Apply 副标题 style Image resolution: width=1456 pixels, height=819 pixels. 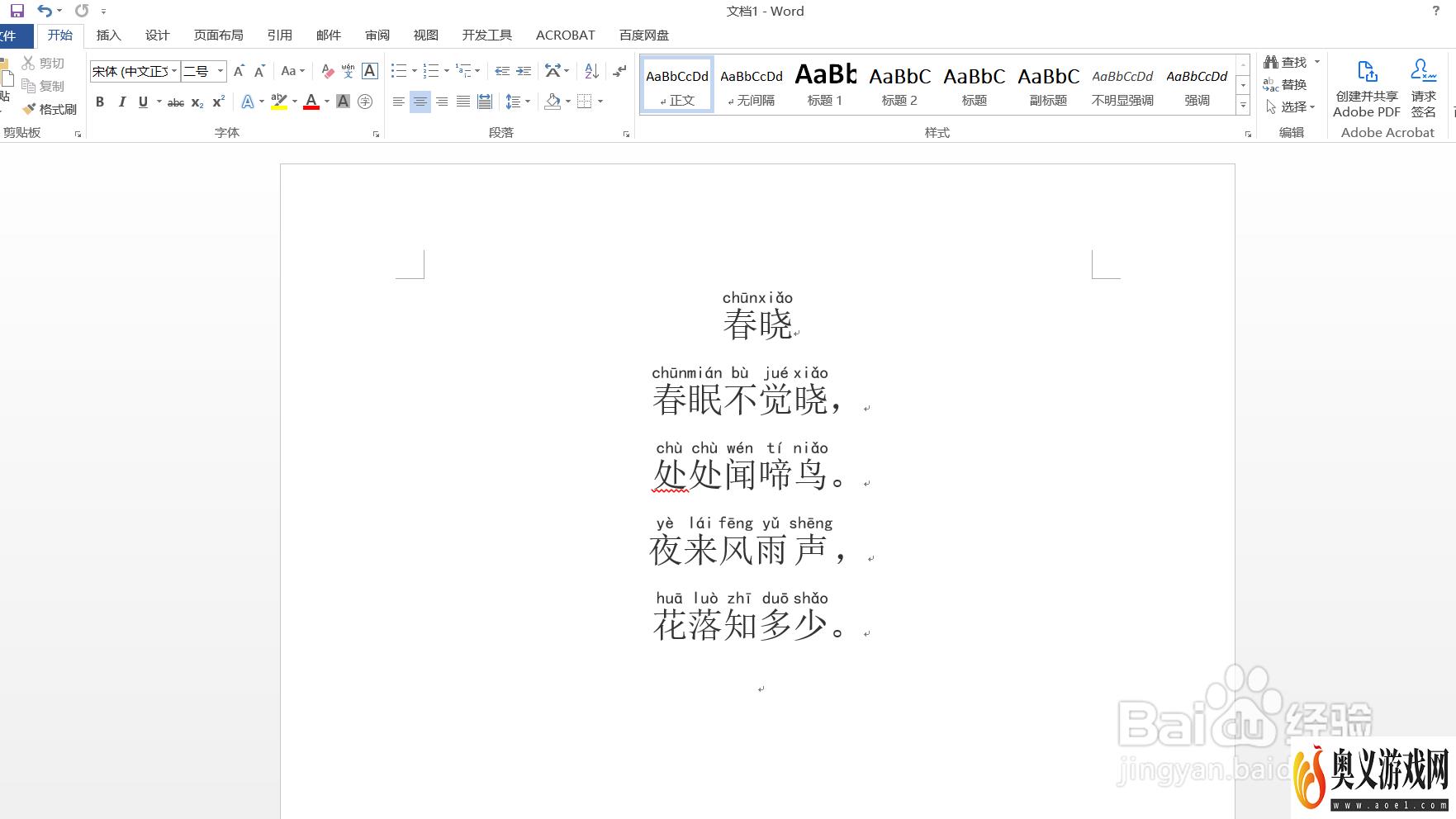tap(1048, 85)
